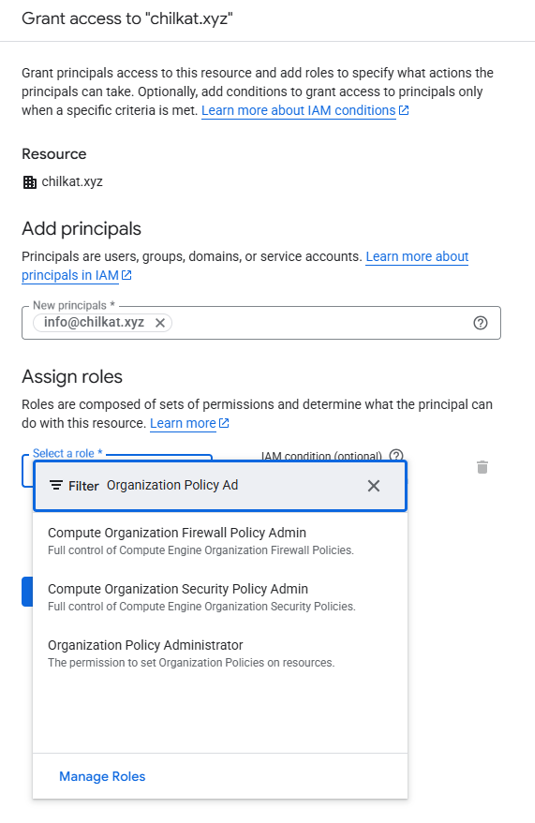Viewport: 535px width, 823px height.
Task: Open the Manage Roles link
Action: point(102,776)
